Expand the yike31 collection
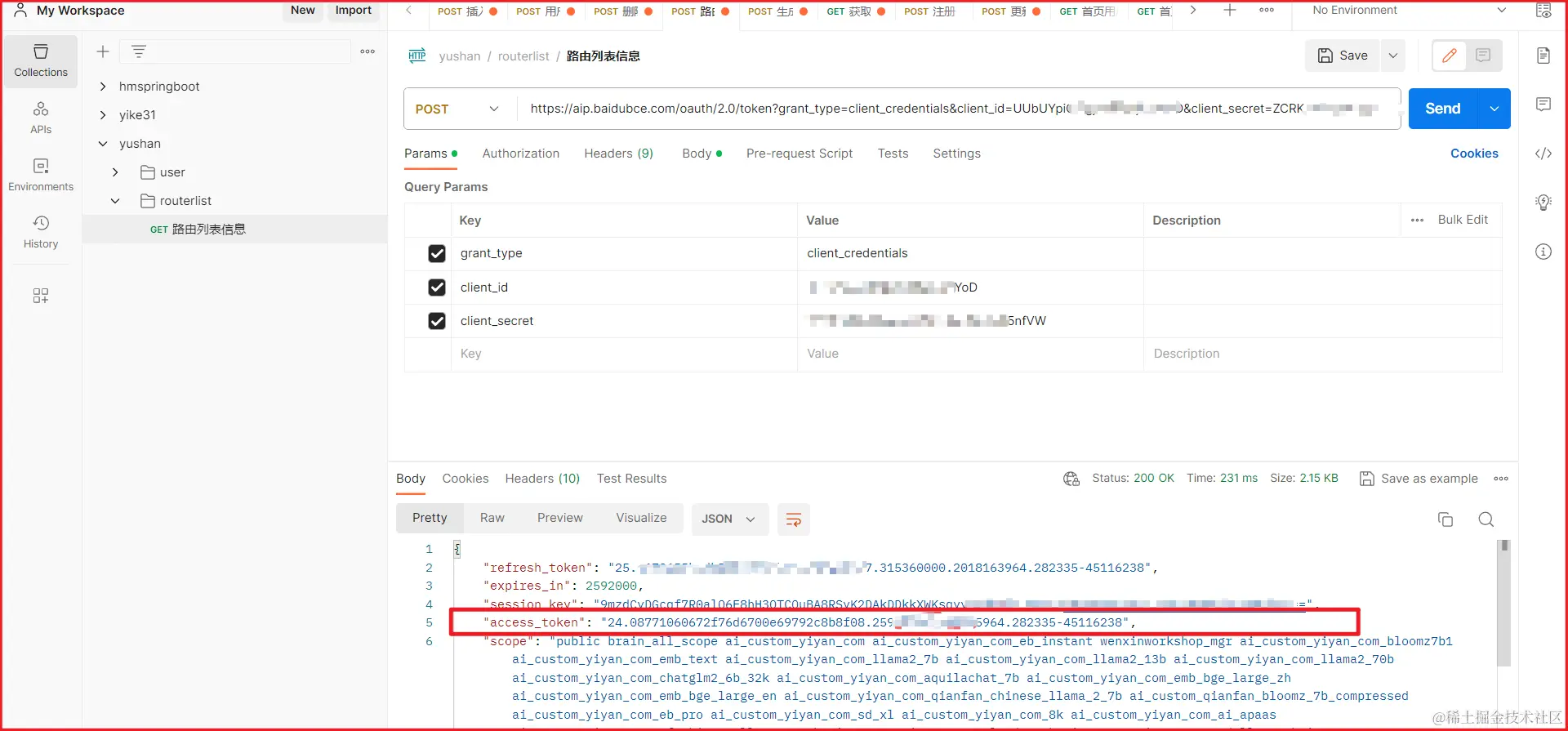 pyautogui.click(x=103, y=115)
